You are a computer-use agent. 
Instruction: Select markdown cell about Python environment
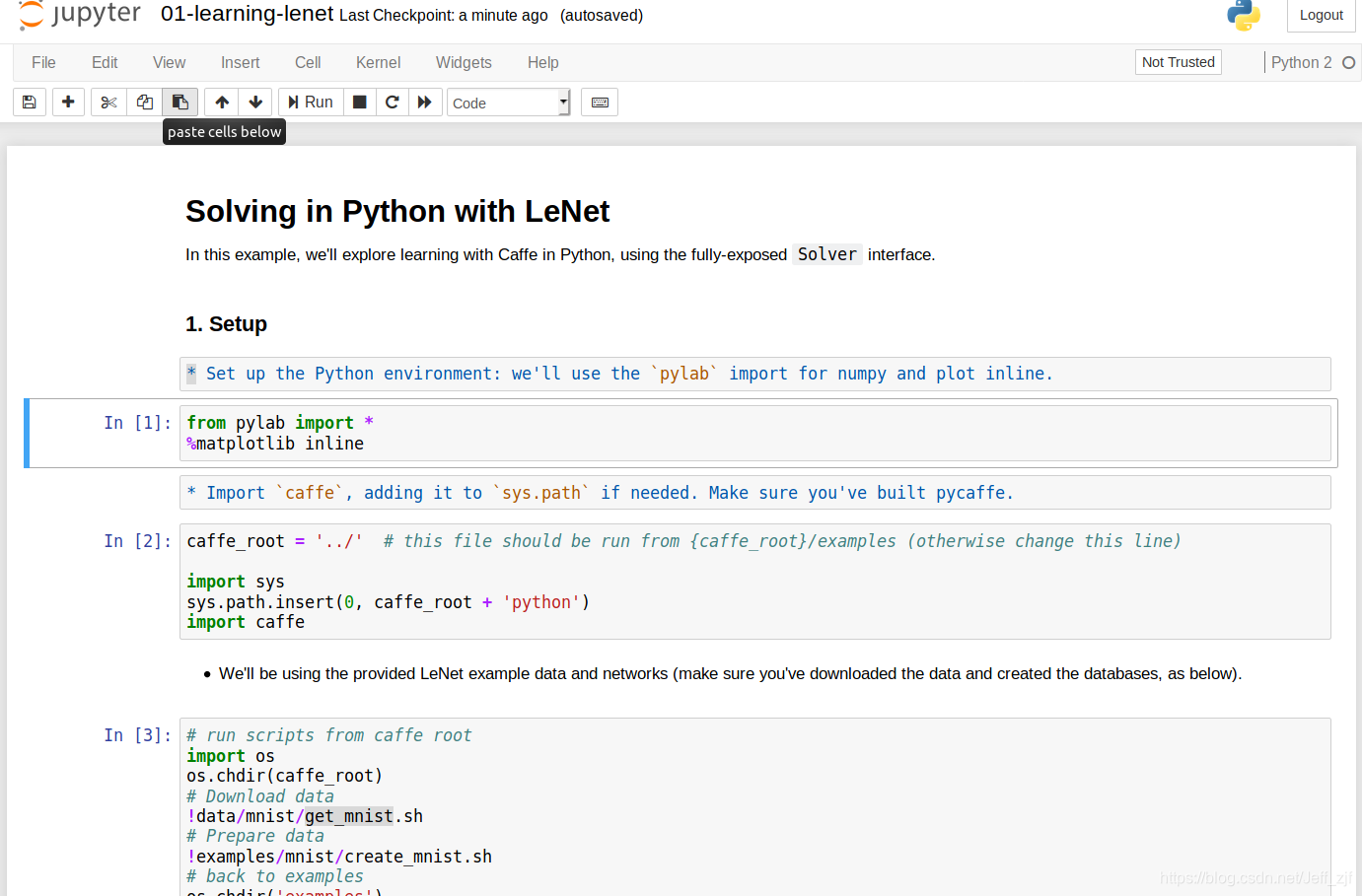[755, 374]
